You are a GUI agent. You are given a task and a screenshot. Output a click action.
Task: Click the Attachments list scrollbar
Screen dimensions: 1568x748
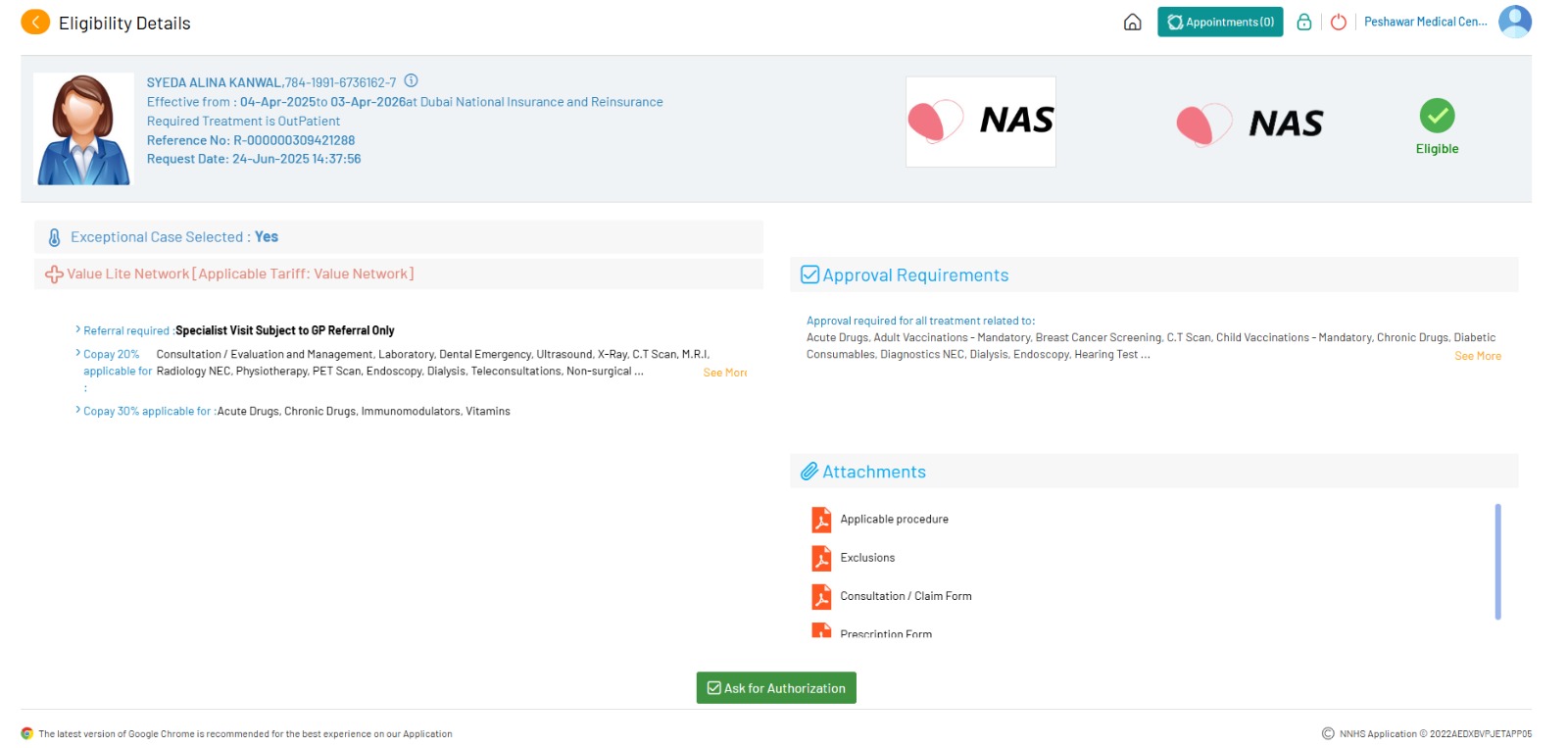[1496, 562]
